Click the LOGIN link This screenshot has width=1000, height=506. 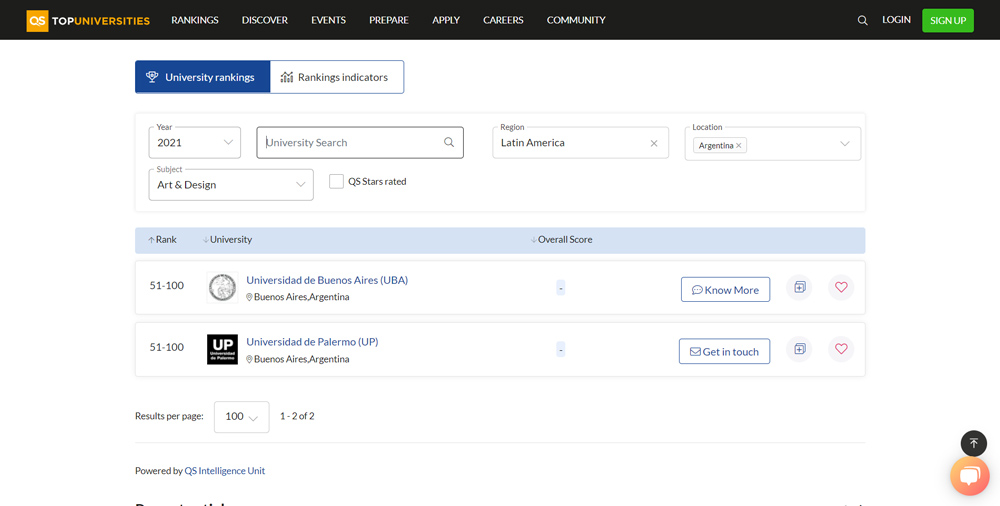click(x=896, y=20)
